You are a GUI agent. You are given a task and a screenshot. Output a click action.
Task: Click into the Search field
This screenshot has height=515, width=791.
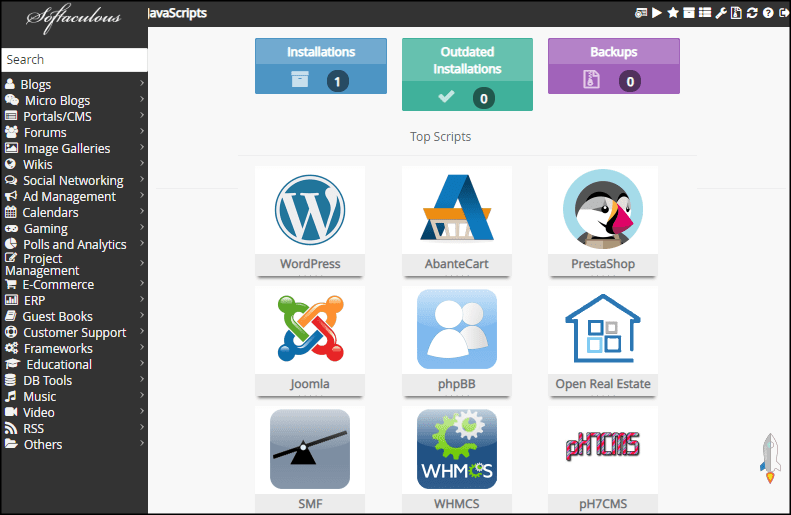(74, 60)
